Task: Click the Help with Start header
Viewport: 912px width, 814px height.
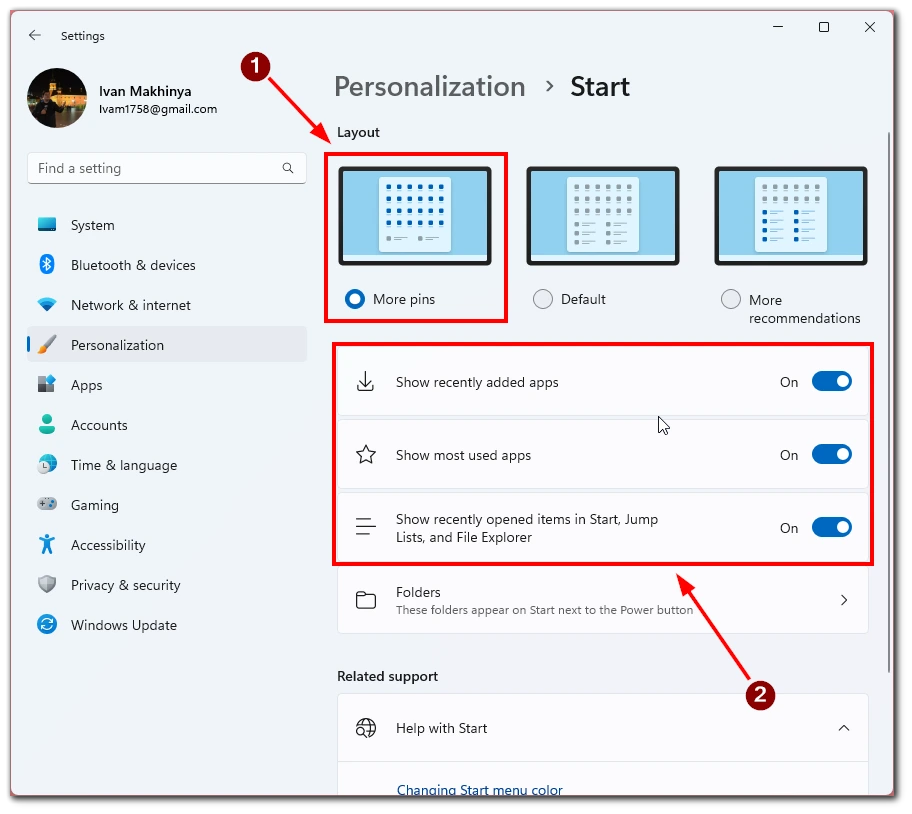Action: pyautogui.click(x=603, y=728)
